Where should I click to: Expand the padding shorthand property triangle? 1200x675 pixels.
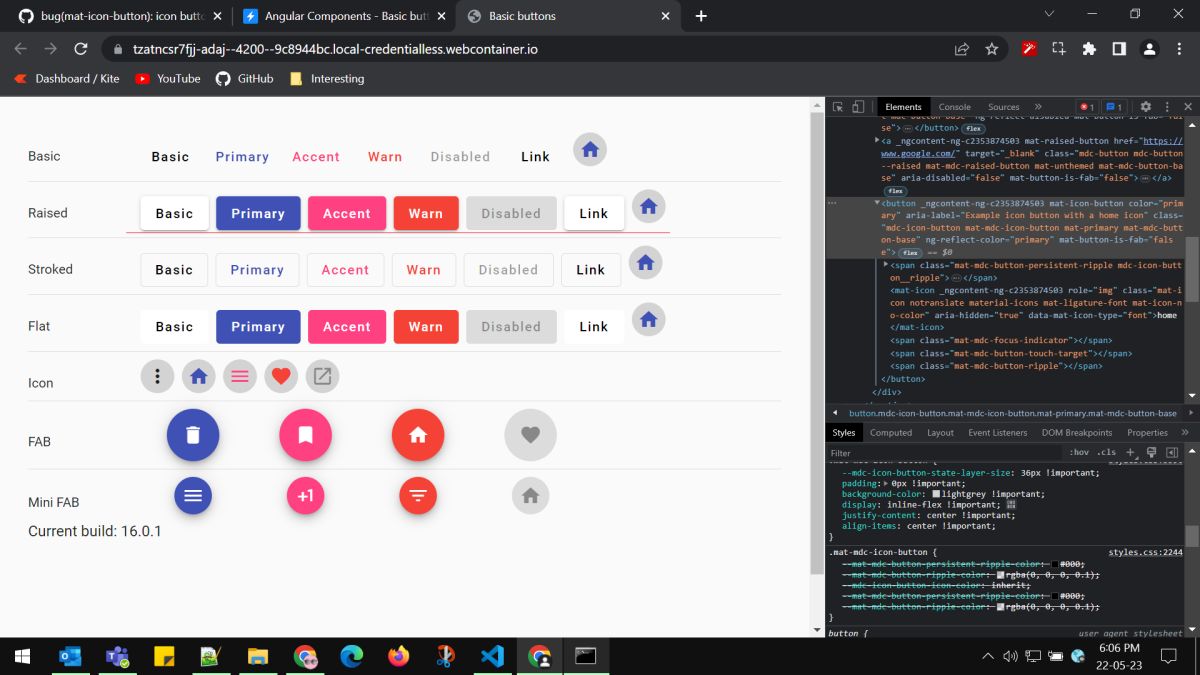[886, 483]
